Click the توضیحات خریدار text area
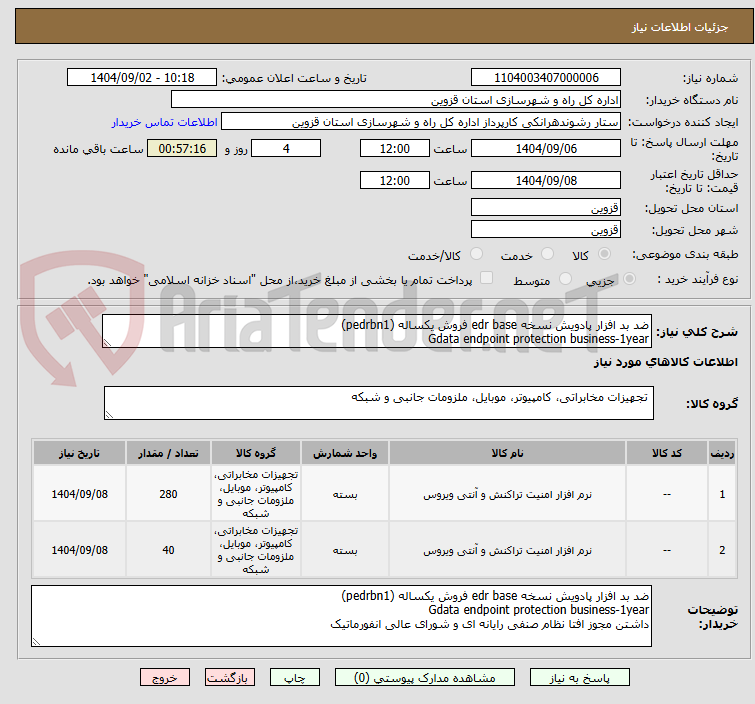 (x=341, y=616)
